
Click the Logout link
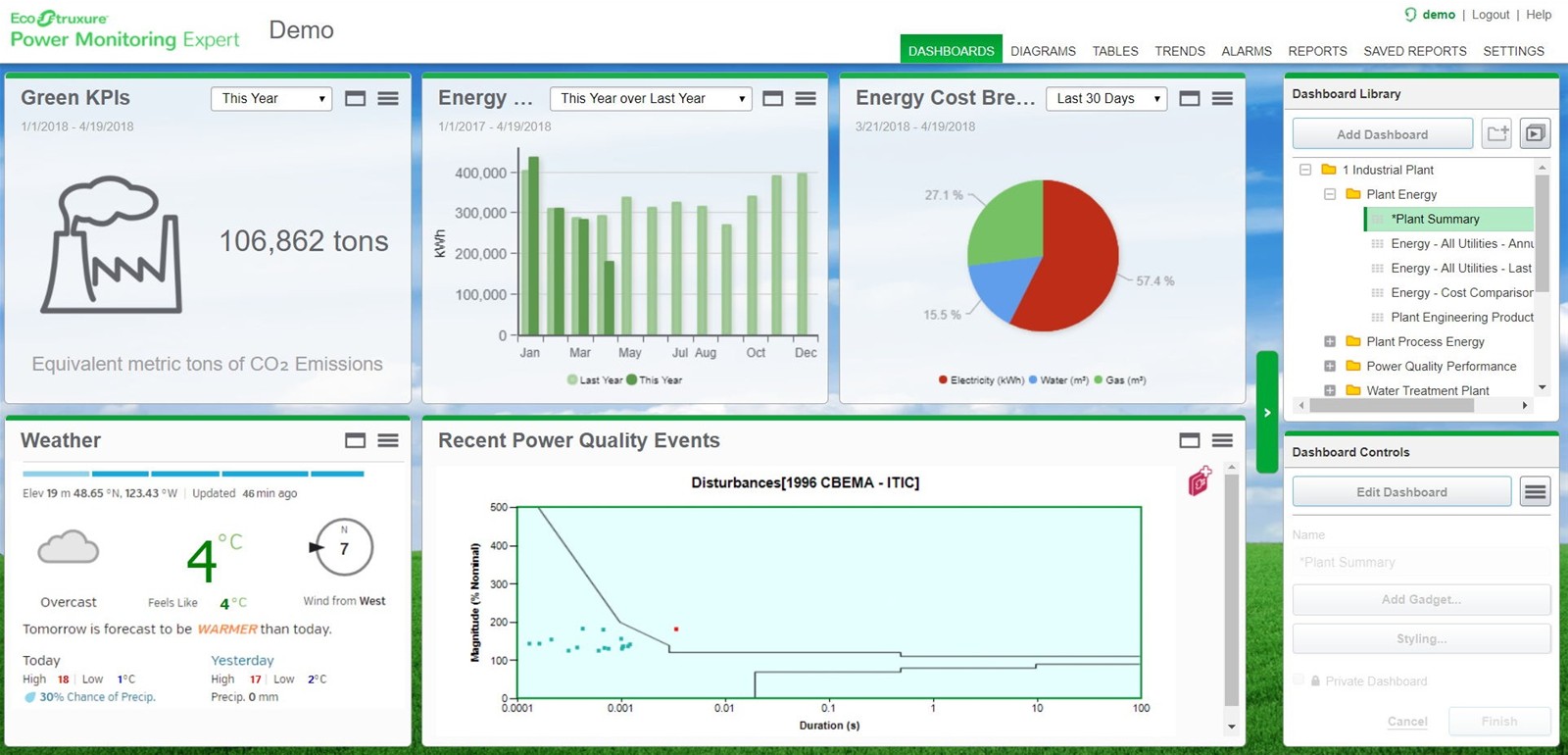click(1490, 15)
